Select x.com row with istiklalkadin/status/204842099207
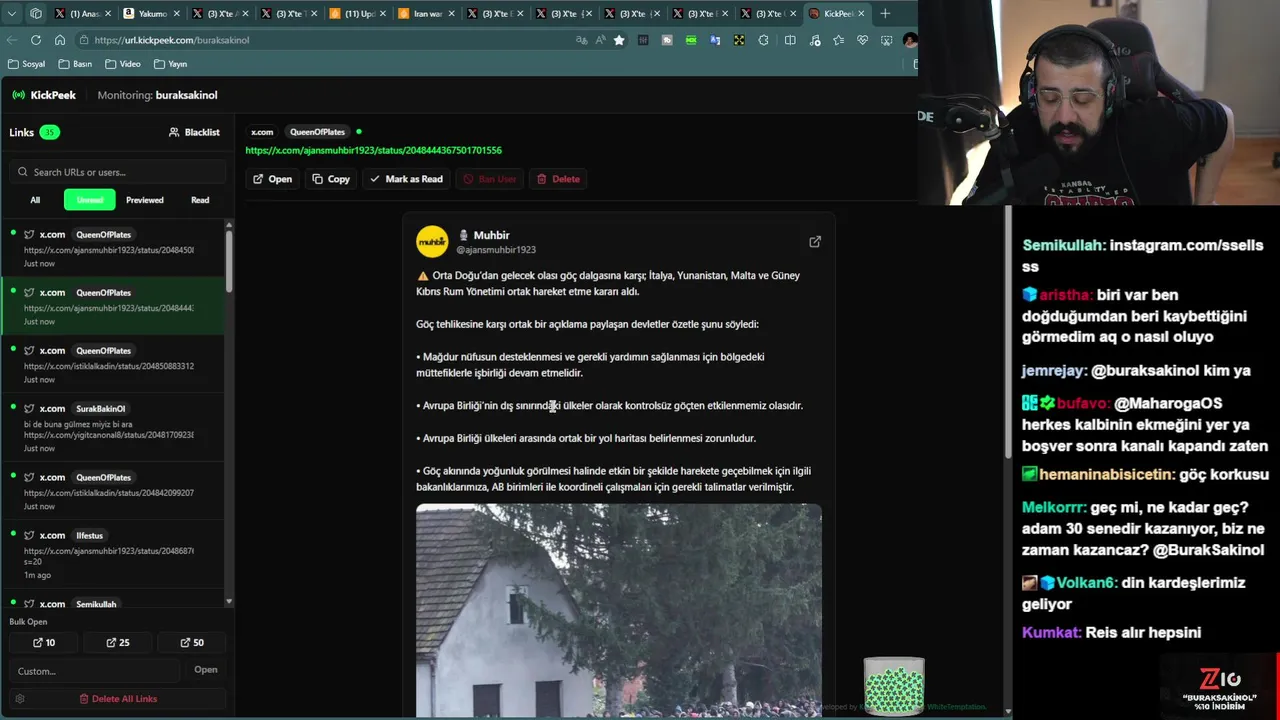Screen dimensions: 1280x720 point(112,491)
